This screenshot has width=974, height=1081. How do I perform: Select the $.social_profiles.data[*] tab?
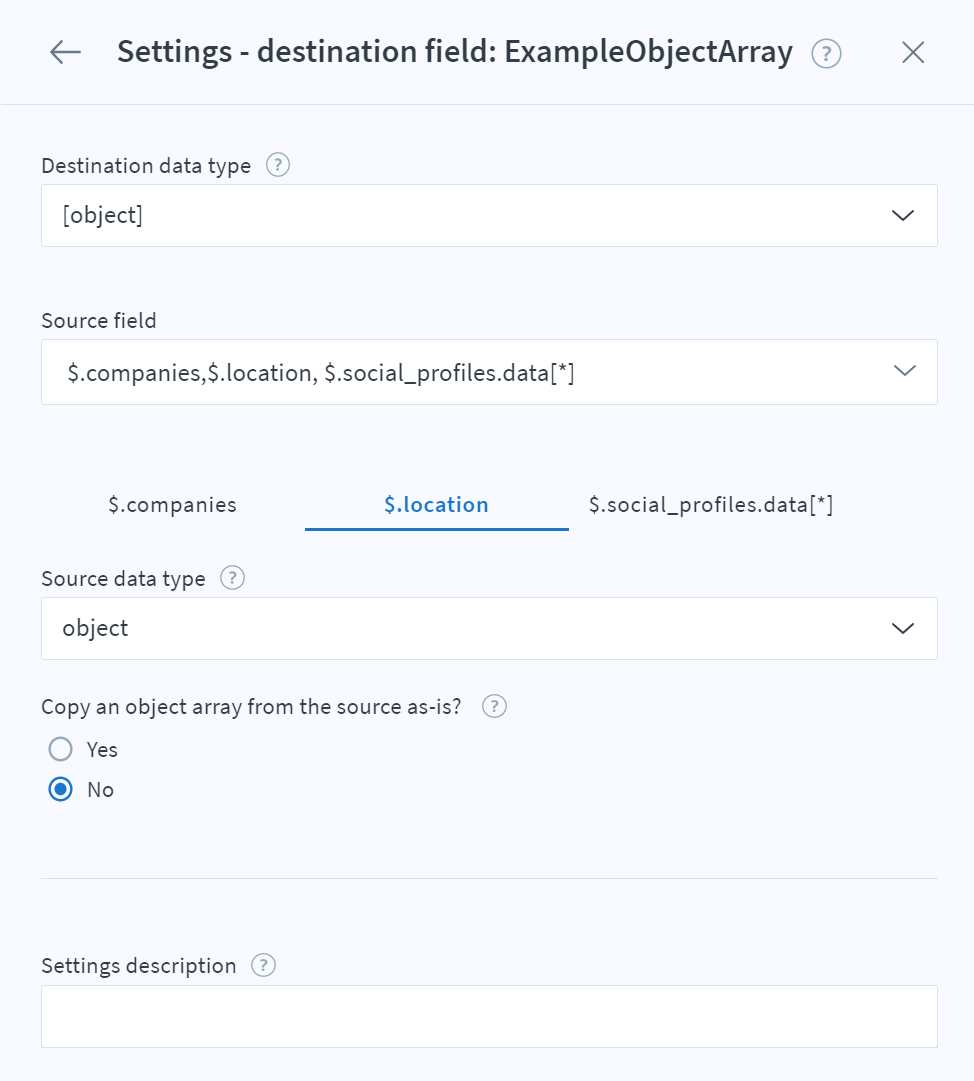click(x=712, y=505)
